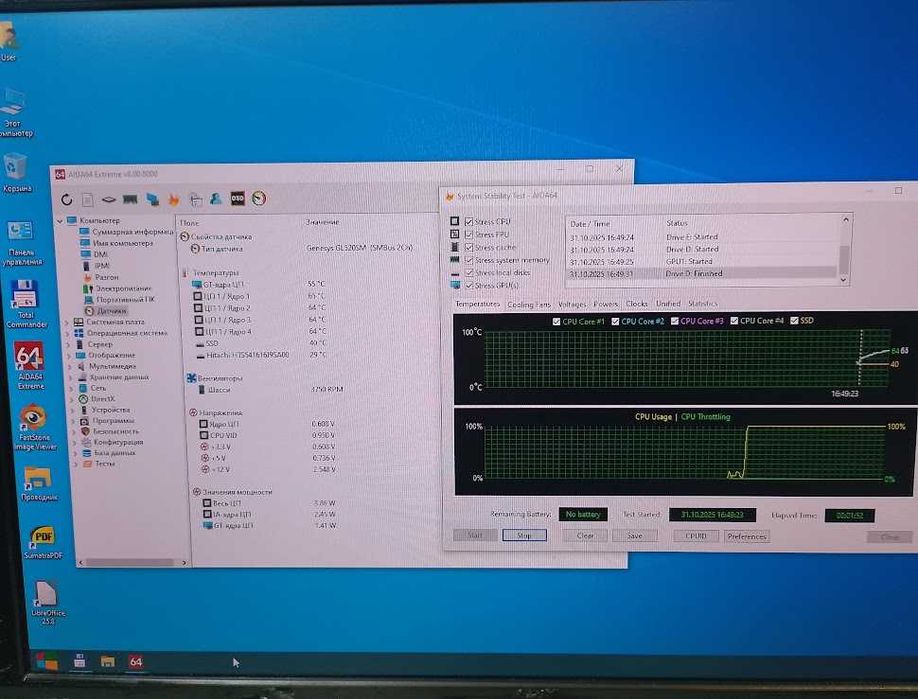Toggle the Stress cache checkbox

(469, 247)
